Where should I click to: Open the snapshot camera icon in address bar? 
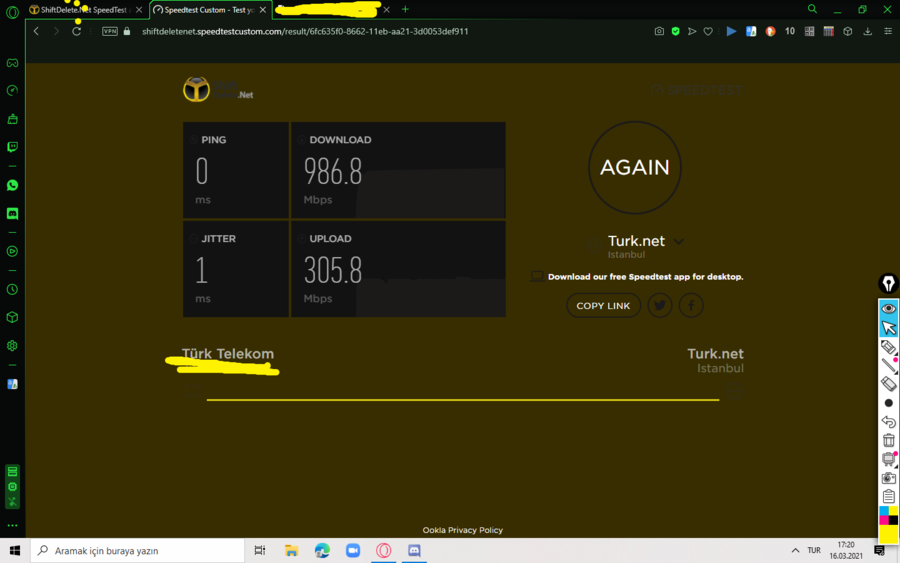[659, 32]
